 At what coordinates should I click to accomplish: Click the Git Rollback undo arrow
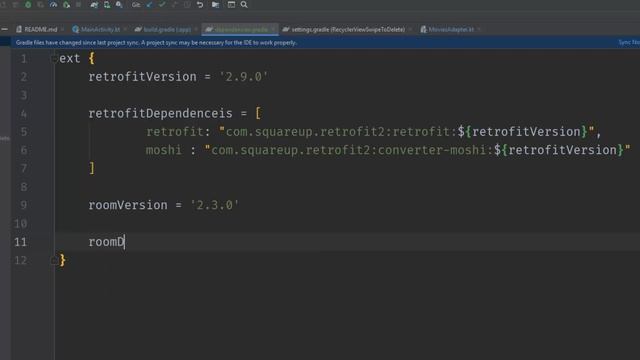click(x=200, y=4)
